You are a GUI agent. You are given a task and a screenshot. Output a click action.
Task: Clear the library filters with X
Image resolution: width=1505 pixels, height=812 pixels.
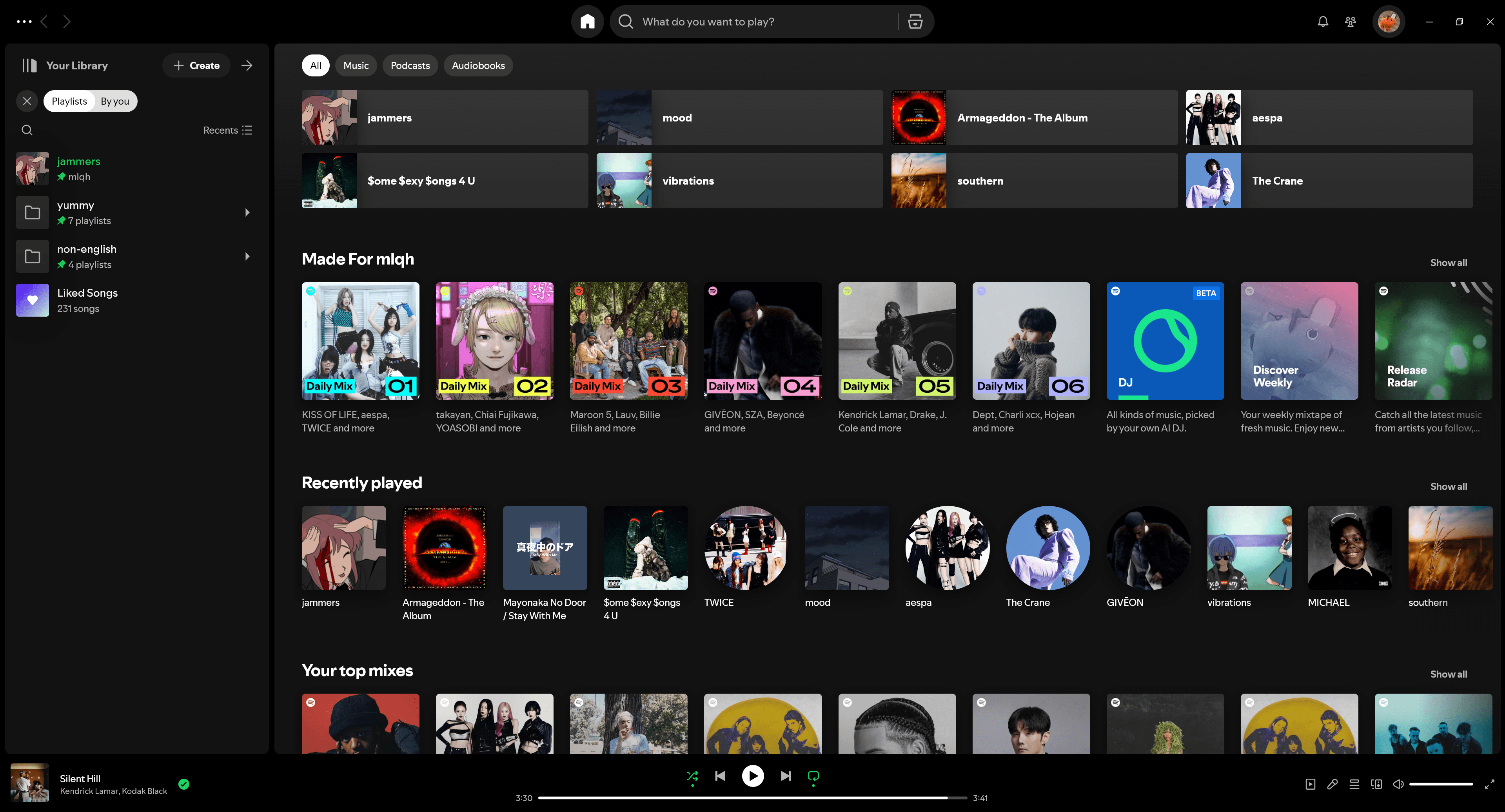coord(27,101)
